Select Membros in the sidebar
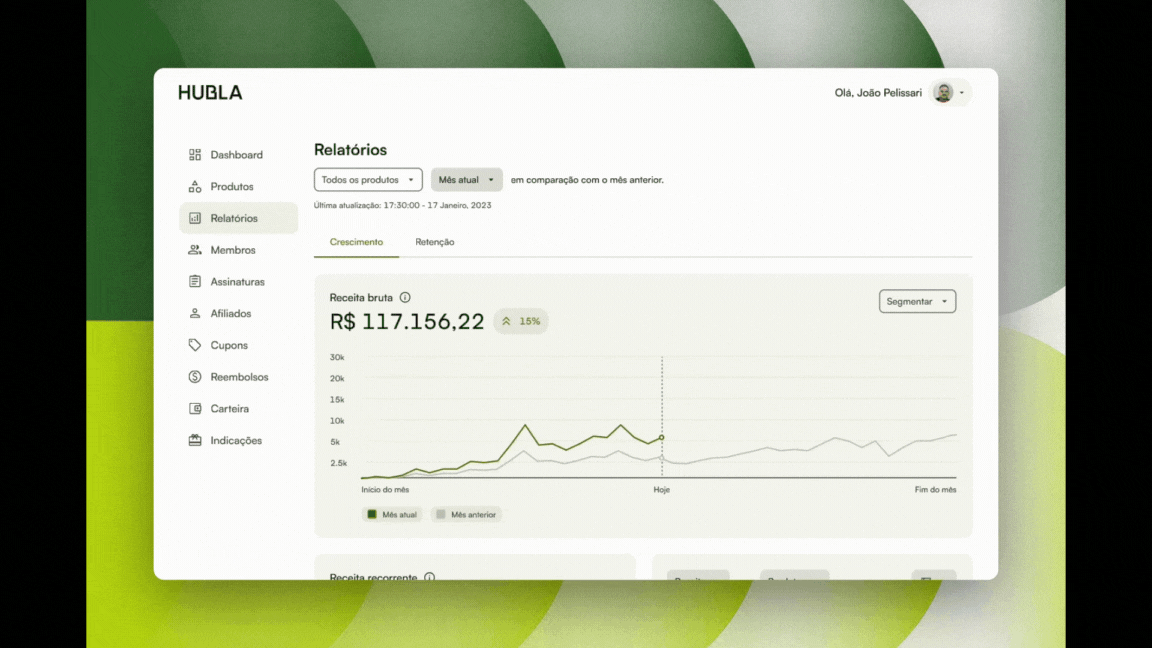Viewport: 1152px width, 648px height. [238, 250]
